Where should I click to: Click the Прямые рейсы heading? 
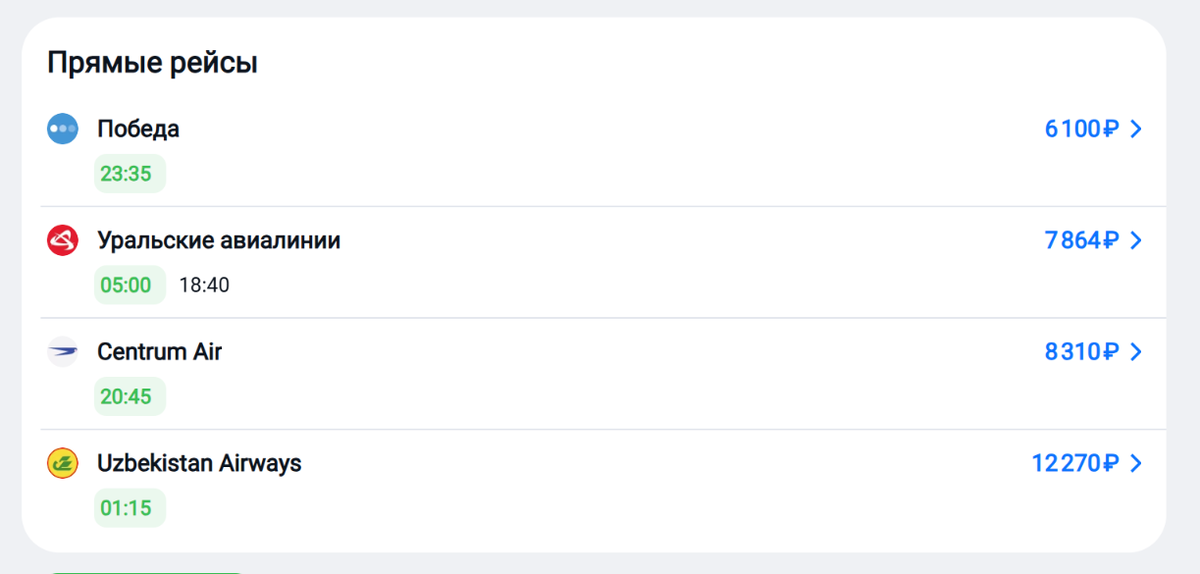pos(152,64)
